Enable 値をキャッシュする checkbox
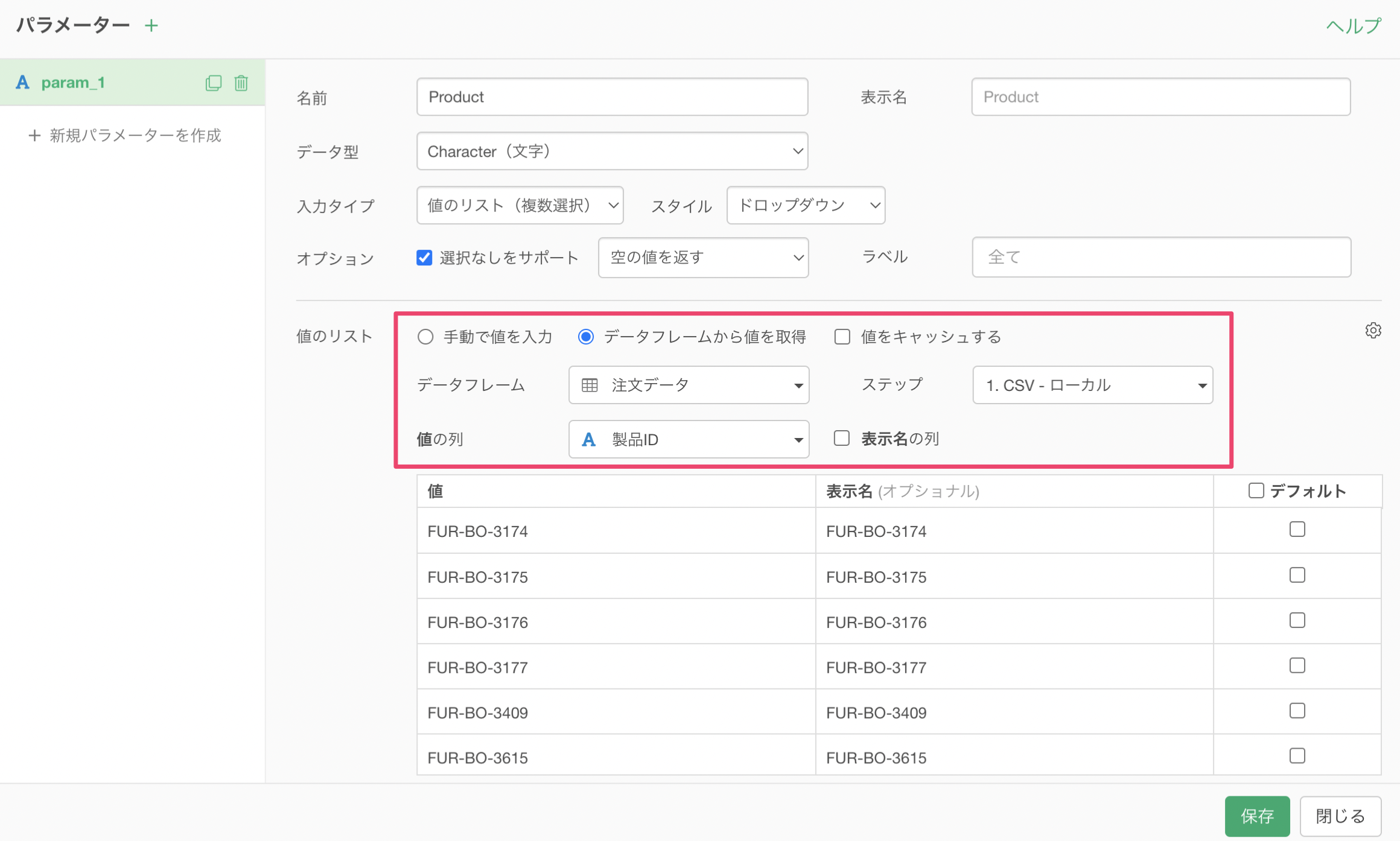The width and height of the screenshot is (1400, 841). (842, 337)
